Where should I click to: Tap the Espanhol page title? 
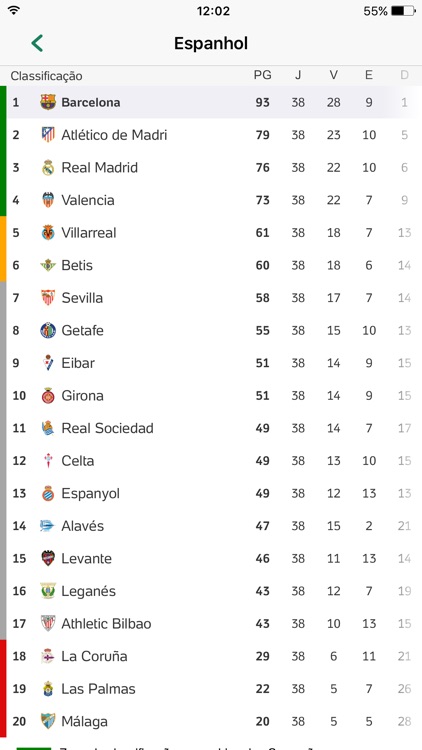pos(211,43)
